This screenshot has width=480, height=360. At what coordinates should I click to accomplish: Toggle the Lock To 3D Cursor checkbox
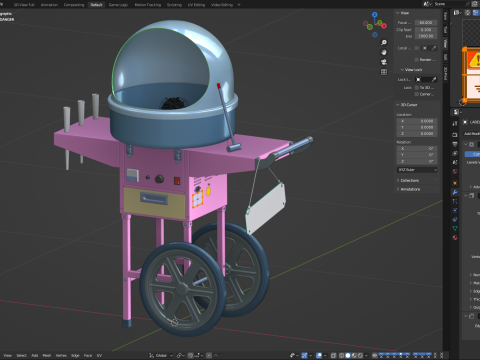(x=417, y=88)
